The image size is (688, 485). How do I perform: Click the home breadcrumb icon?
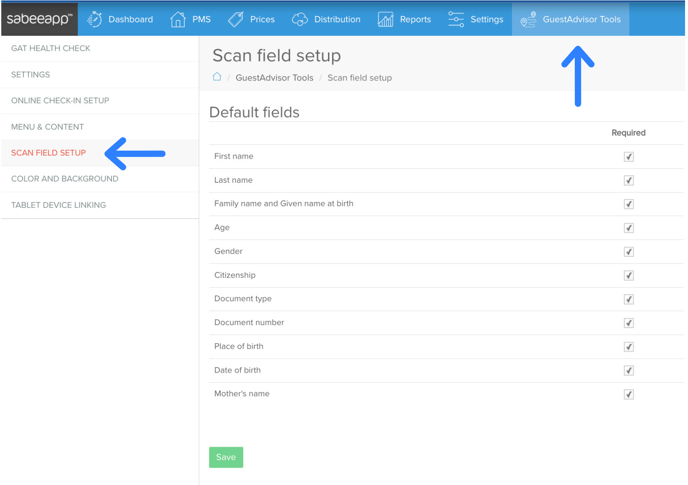click(x=217, y=77)
